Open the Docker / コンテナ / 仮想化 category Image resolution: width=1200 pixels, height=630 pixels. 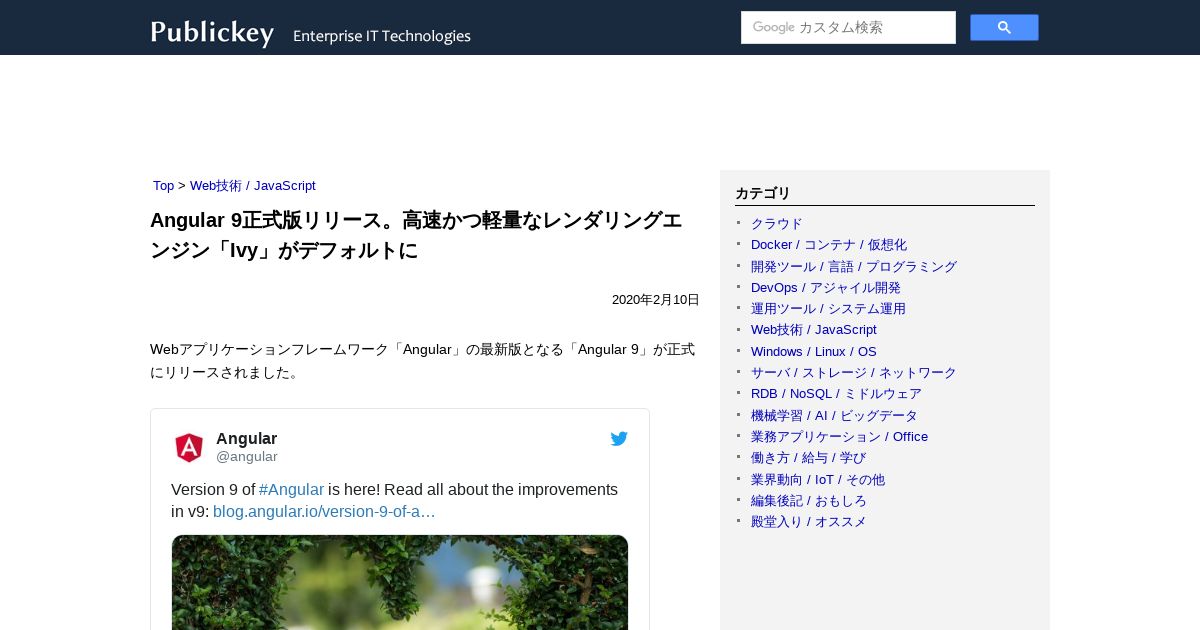(829, 245)
